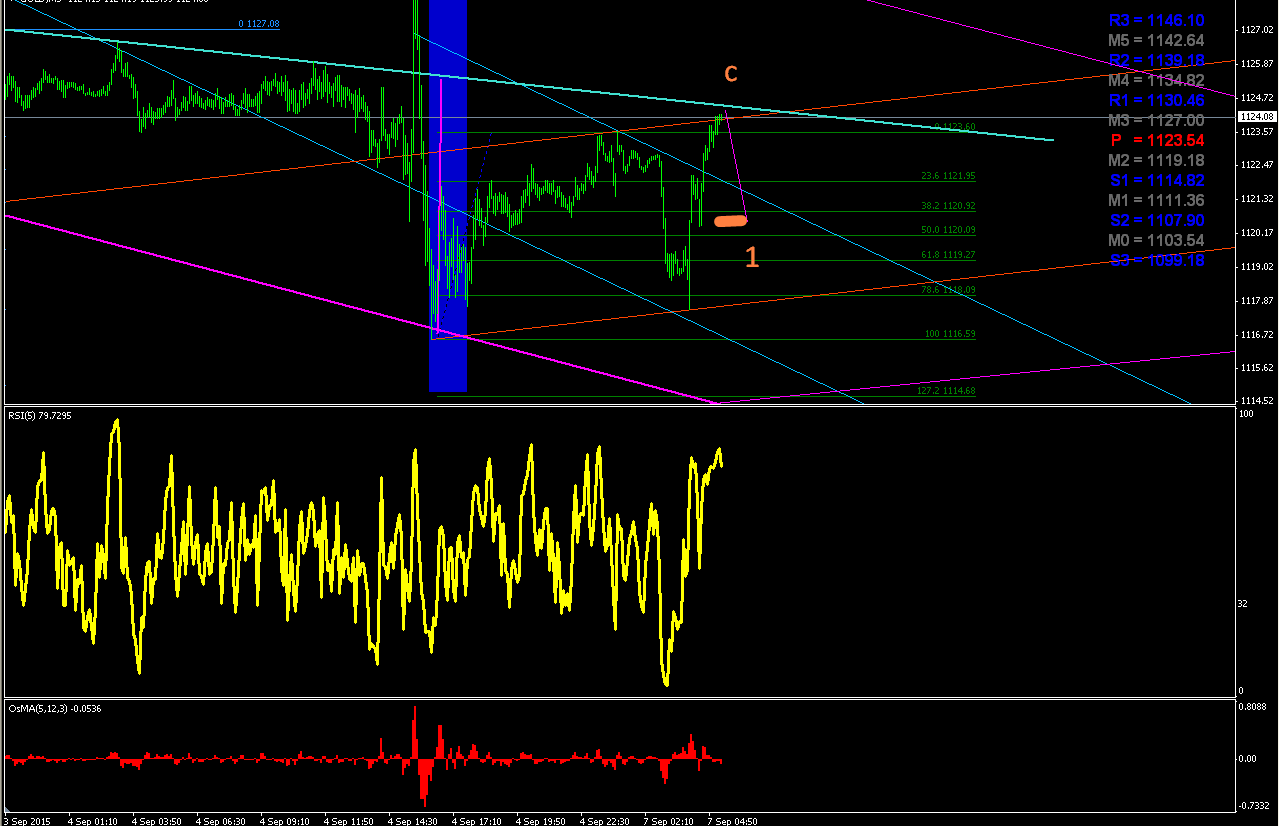Screen dimensions: 1279x826
Task: Click the 7 Sep 02:10 time label
Action: tap(669, 821)
